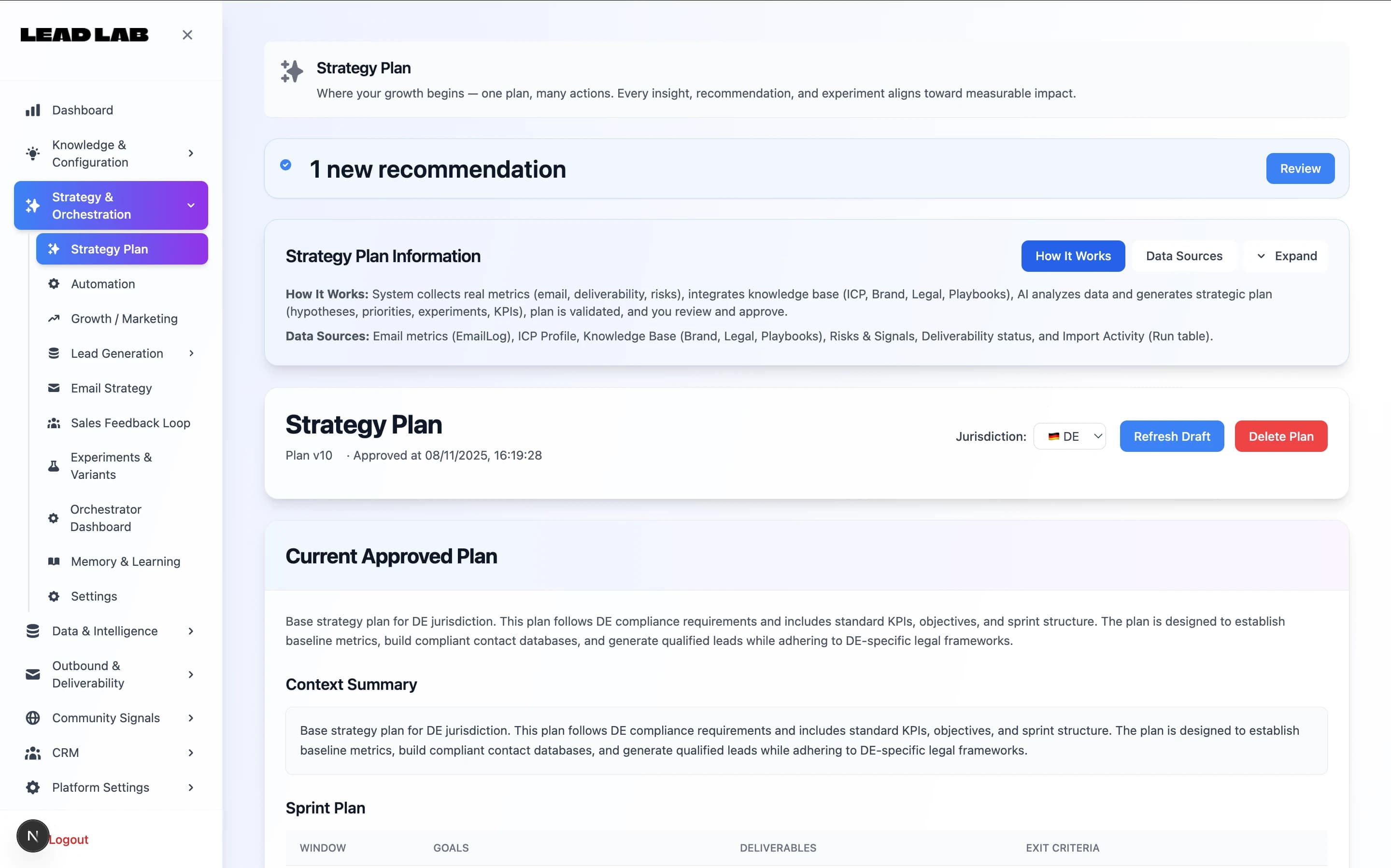Click the Community Signals globe icon
Image resolution: width=1391 pixels, height=868 pixels.
pyautogui.click(x=33, y=717)
